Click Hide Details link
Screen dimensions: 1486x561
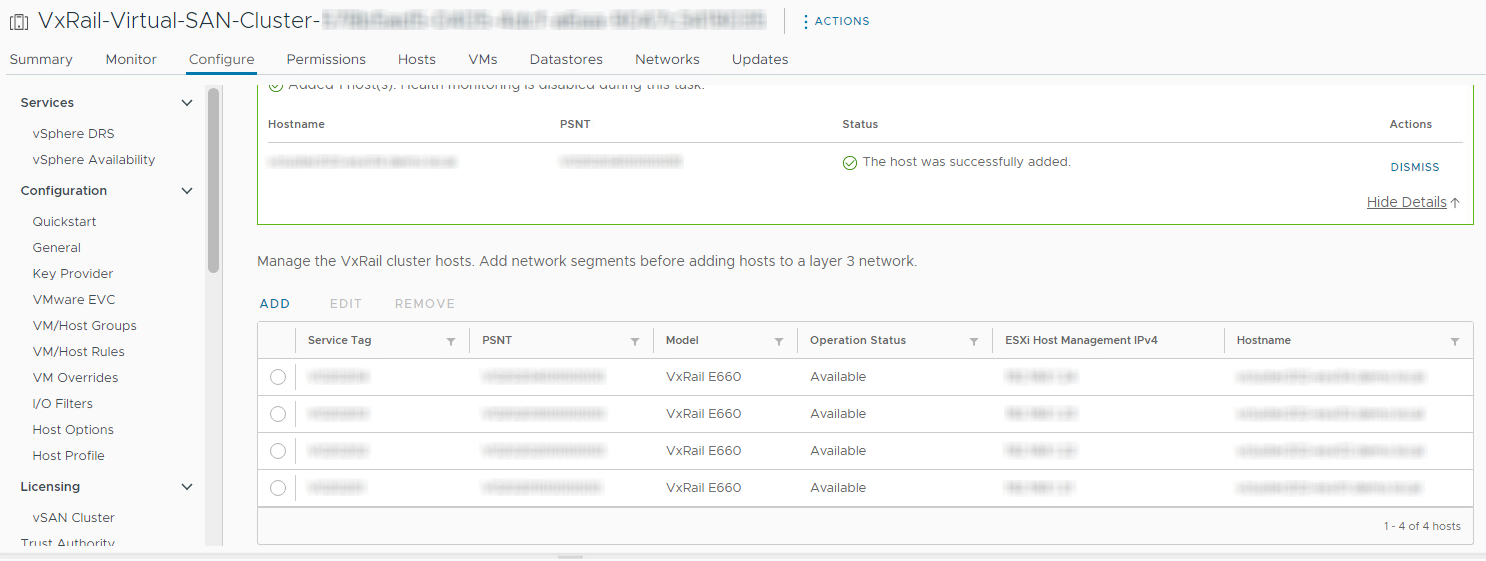[x=1407, y=202]
